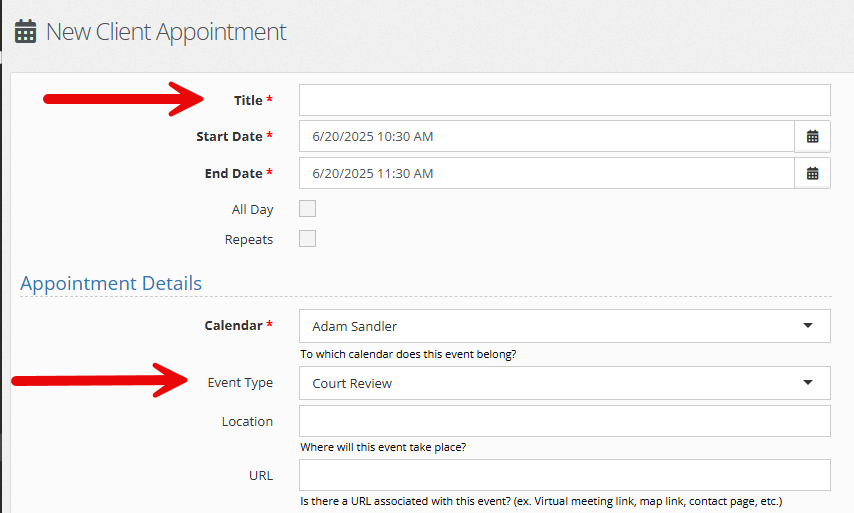Screen dimensions: 854x513
Task: Open the End Date calendar picker icon
Action: click(x=812, y=174)
